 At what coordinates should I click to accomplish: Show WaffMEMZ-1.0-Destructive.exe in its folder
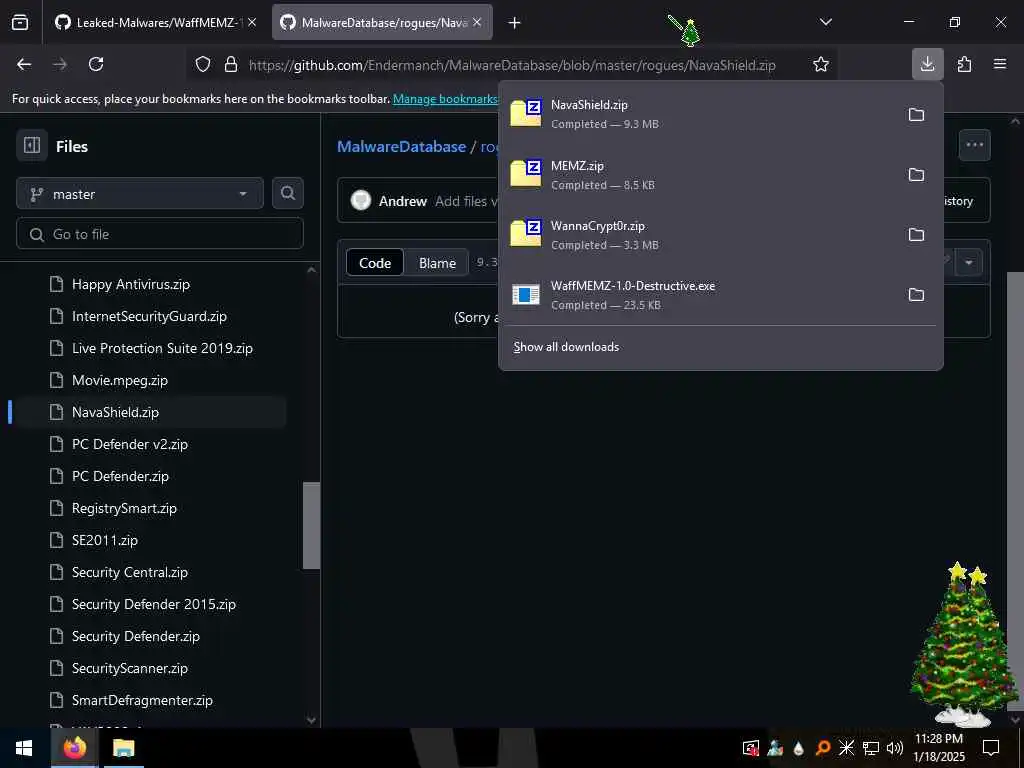point(916,295)
